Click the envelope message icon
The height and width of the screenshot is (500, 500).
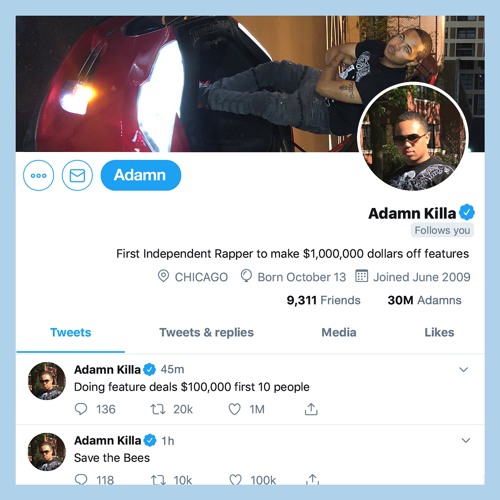(x=77, y=175)
